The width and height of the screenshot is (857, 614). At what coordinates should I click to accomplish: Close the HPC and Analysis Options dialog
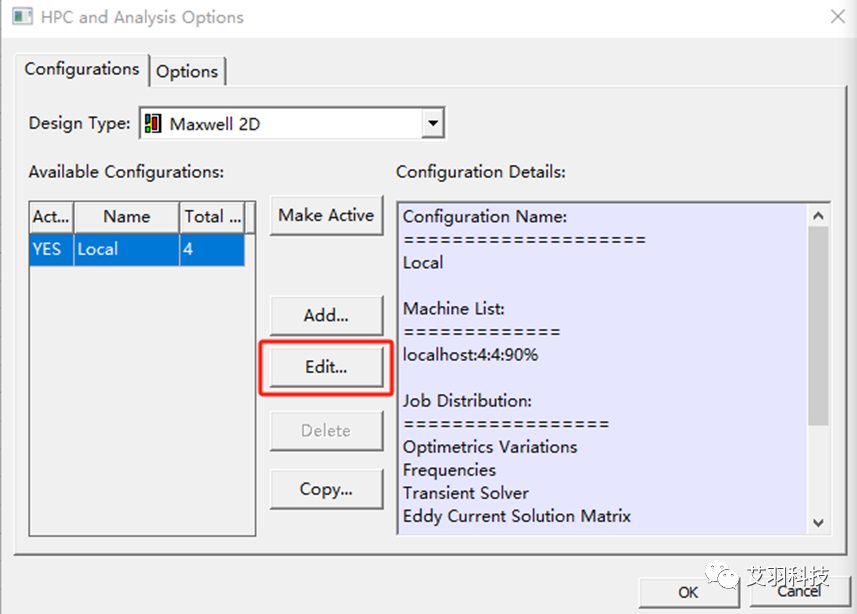pyautogui.click(x=837, y=17)
